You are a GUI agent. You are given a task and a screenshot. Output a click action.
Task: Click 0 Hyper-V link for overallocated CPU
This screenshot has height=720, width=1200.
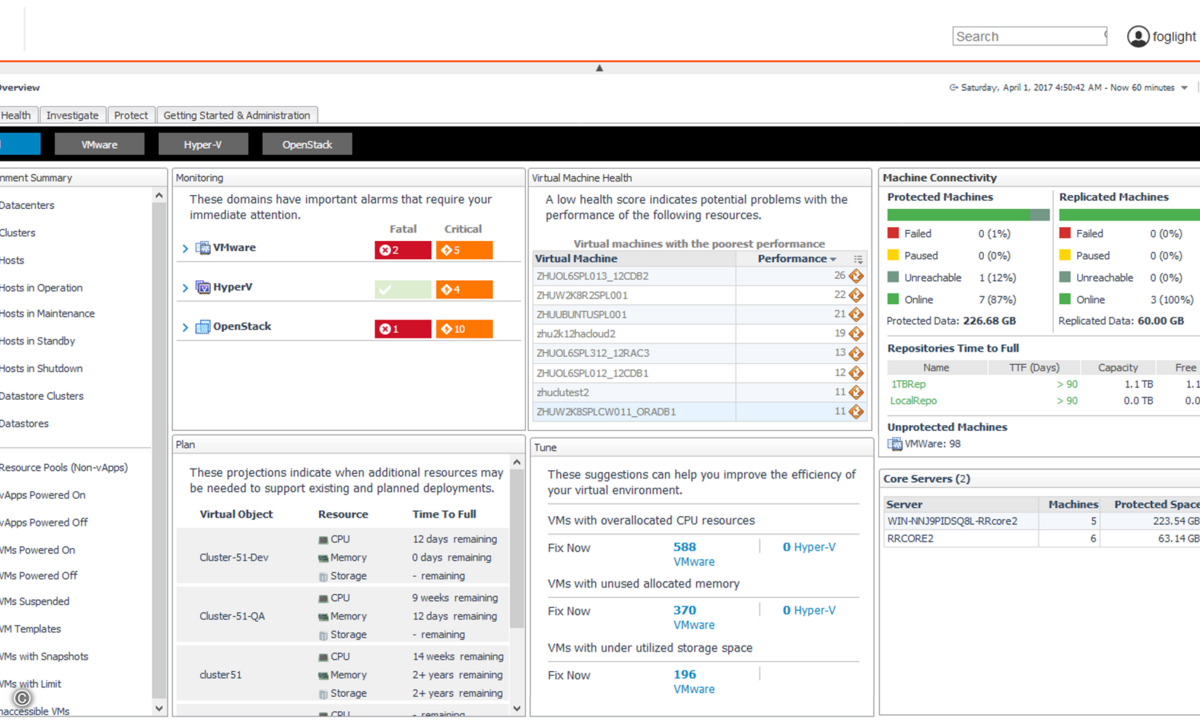coord(809,547)
